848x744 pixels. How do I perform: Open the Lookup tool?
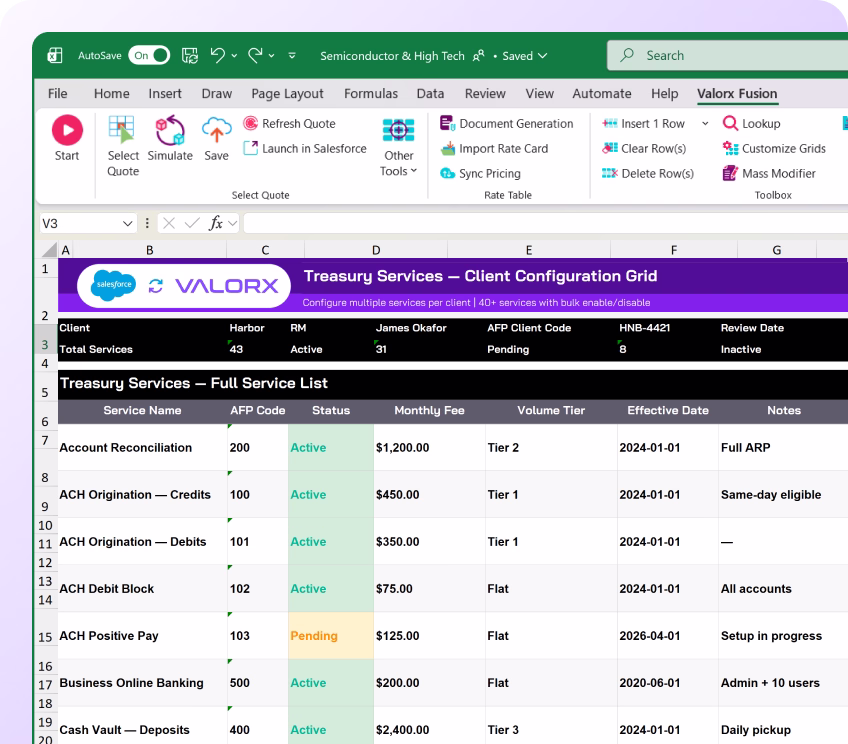point(751,123)
